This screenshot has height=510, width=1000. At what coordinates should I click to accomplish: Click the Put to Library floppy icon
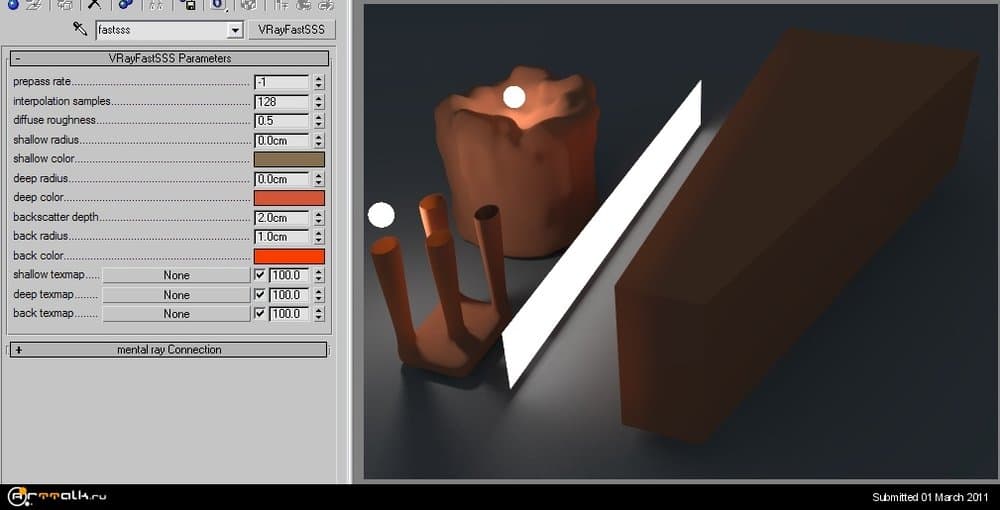(188, 5)
